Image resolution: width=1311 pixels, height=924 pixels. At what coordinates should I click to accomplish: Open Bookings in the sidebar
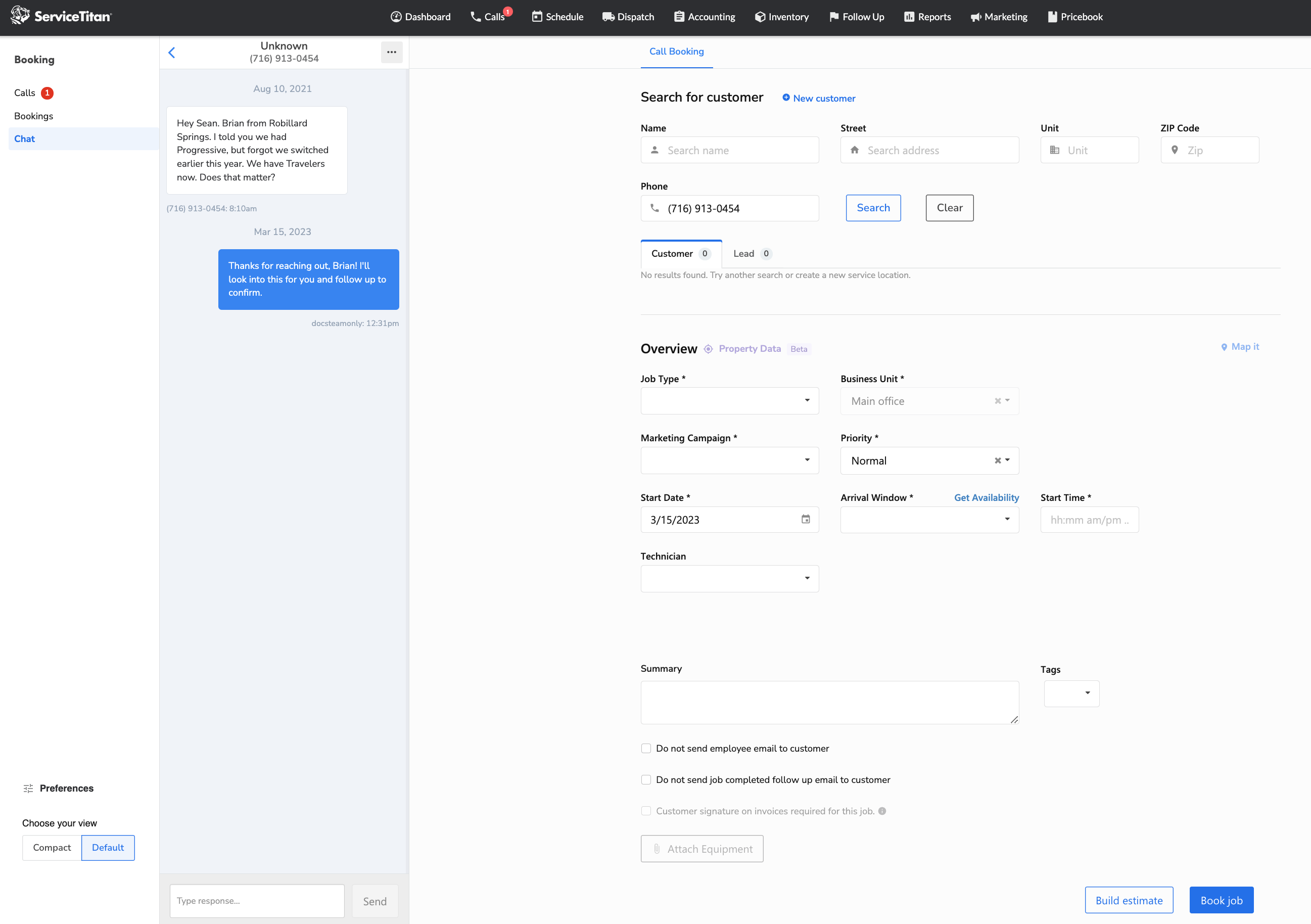34,116
